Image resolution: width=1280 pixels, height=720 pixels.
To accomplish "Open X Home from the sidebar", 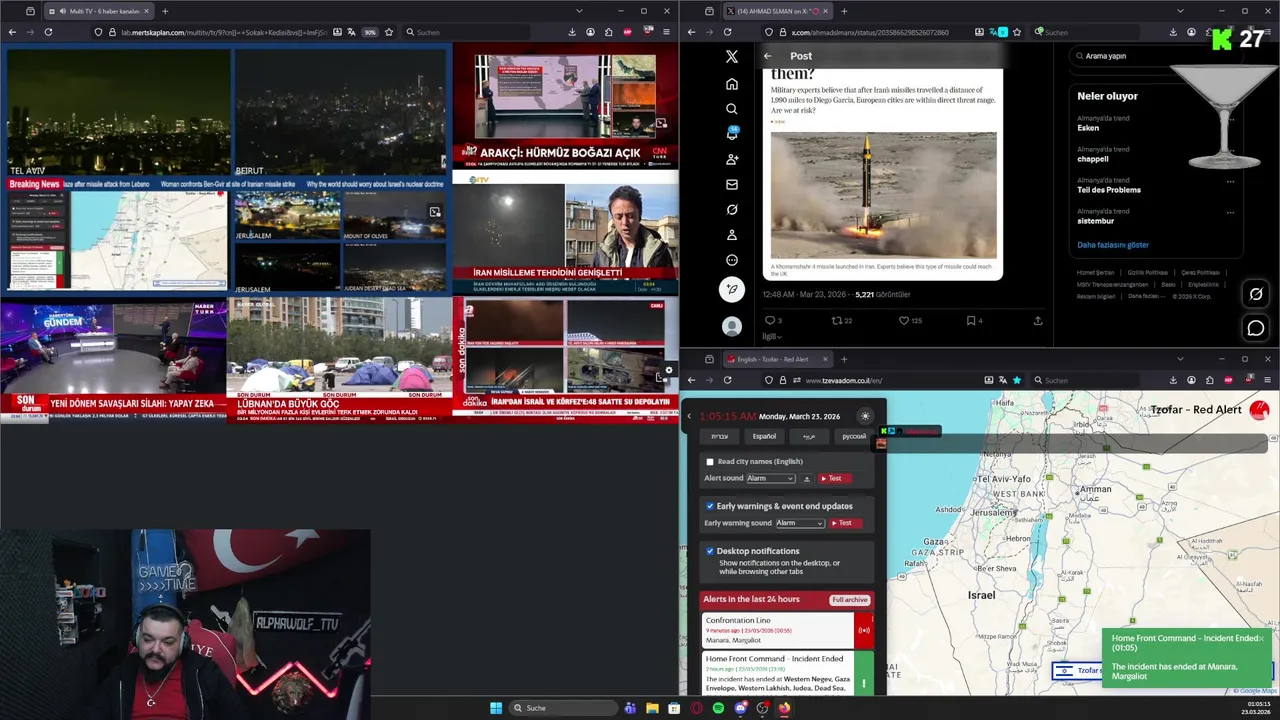I will 732,84.
